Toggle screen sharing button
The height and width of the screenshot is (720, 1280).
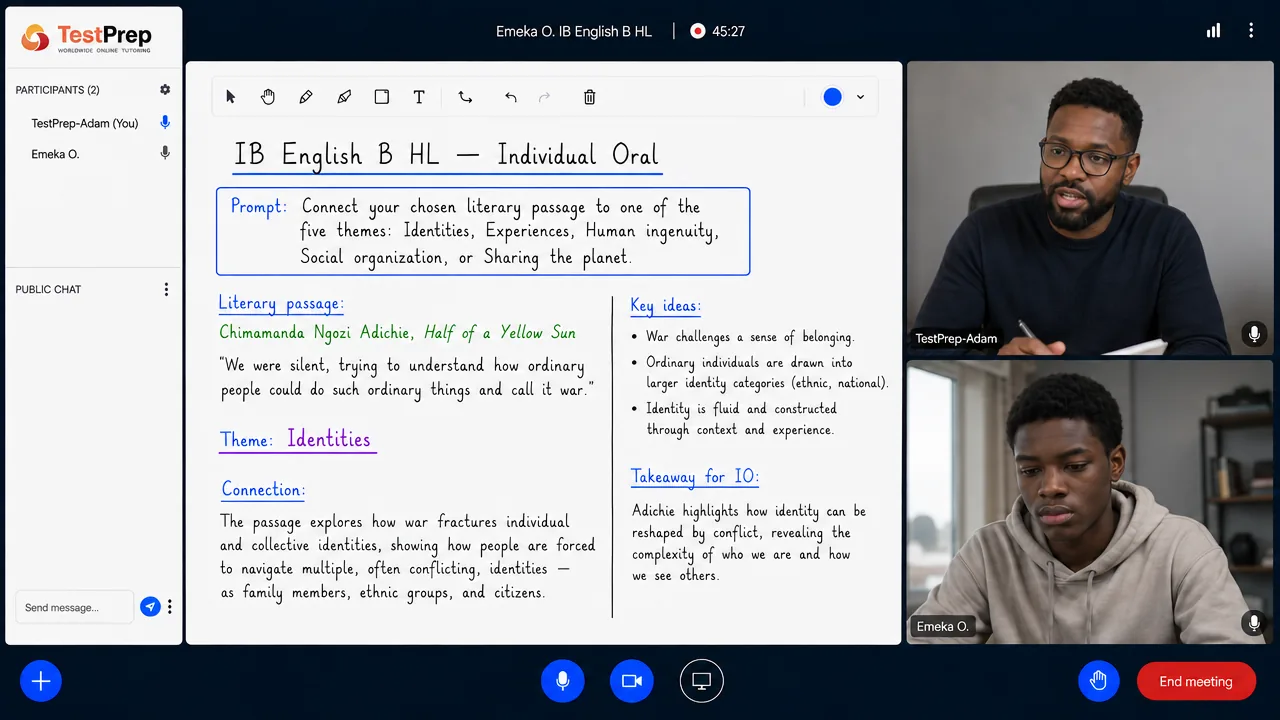(x=701, y=681)
